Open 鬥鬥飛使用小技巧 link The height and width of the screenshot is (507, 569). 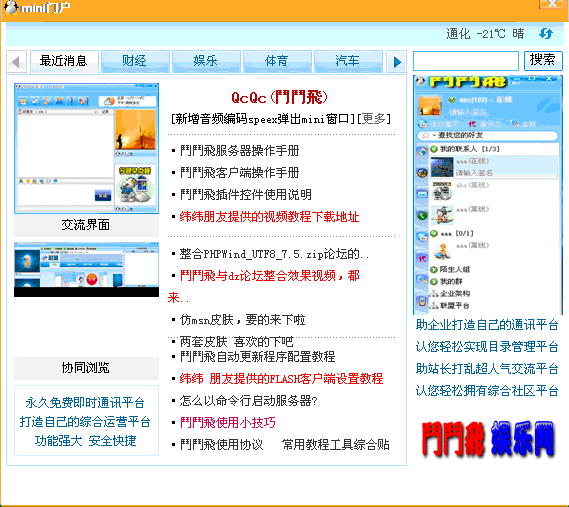coord(228,423)
